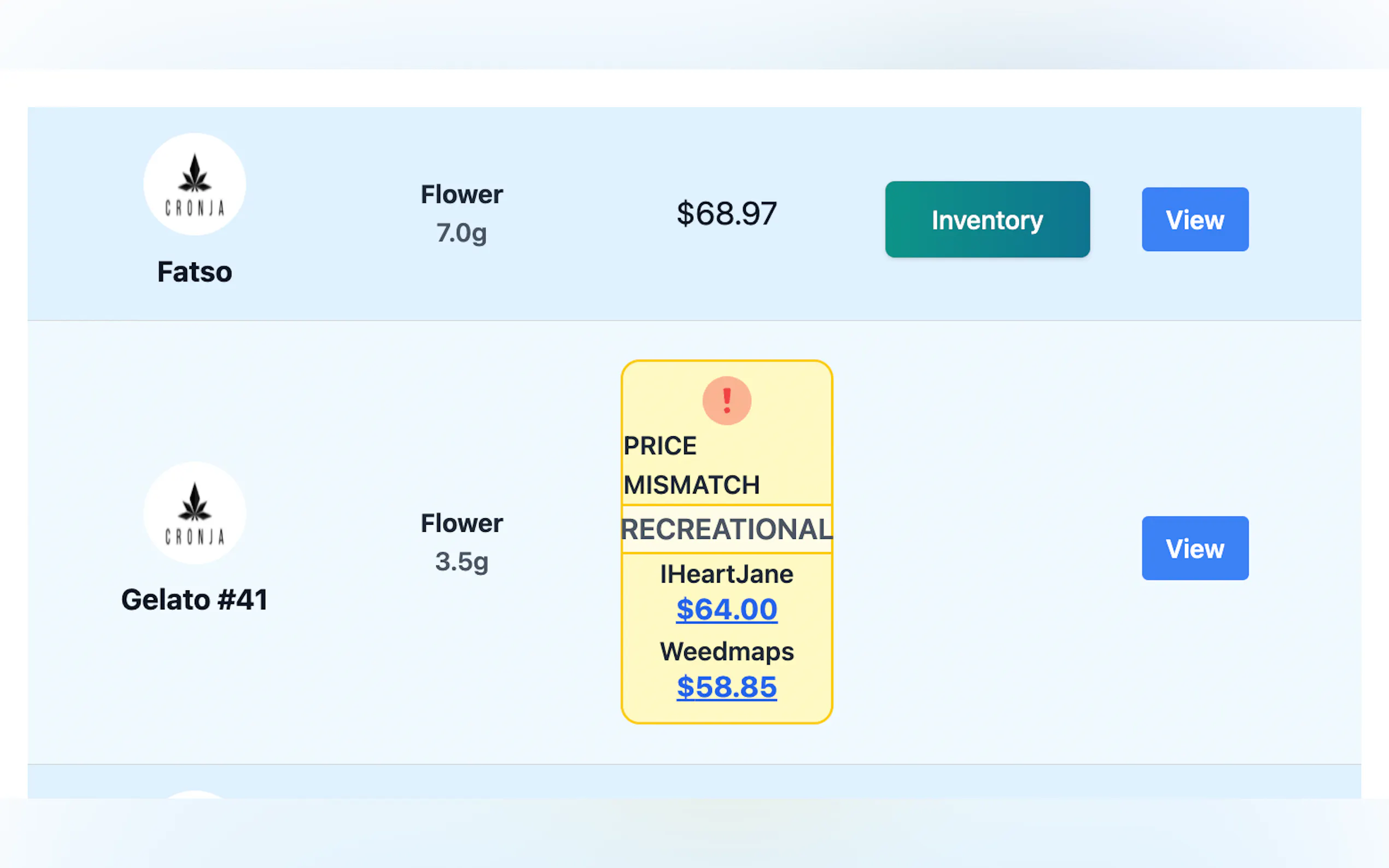The image size is (1389, 868).
Task: Click the red exclamation warning icon
Action: click(726, 400)
